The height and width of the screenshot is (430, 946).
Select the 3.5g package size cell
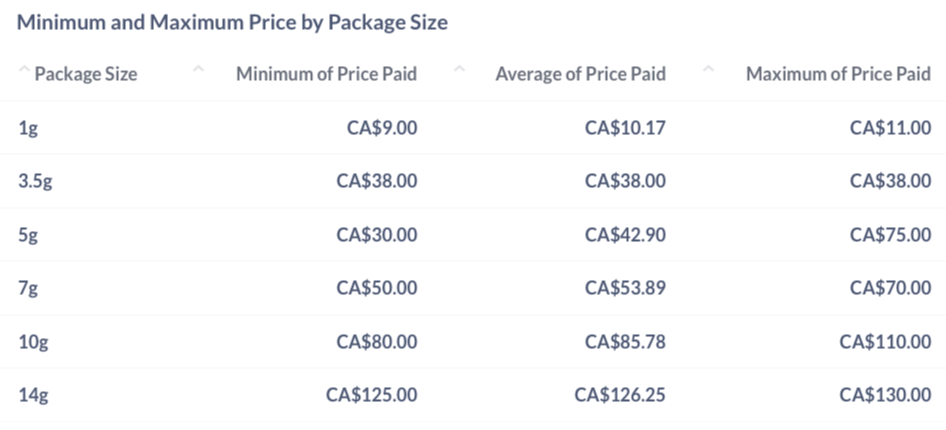click(x=35, y=182)
